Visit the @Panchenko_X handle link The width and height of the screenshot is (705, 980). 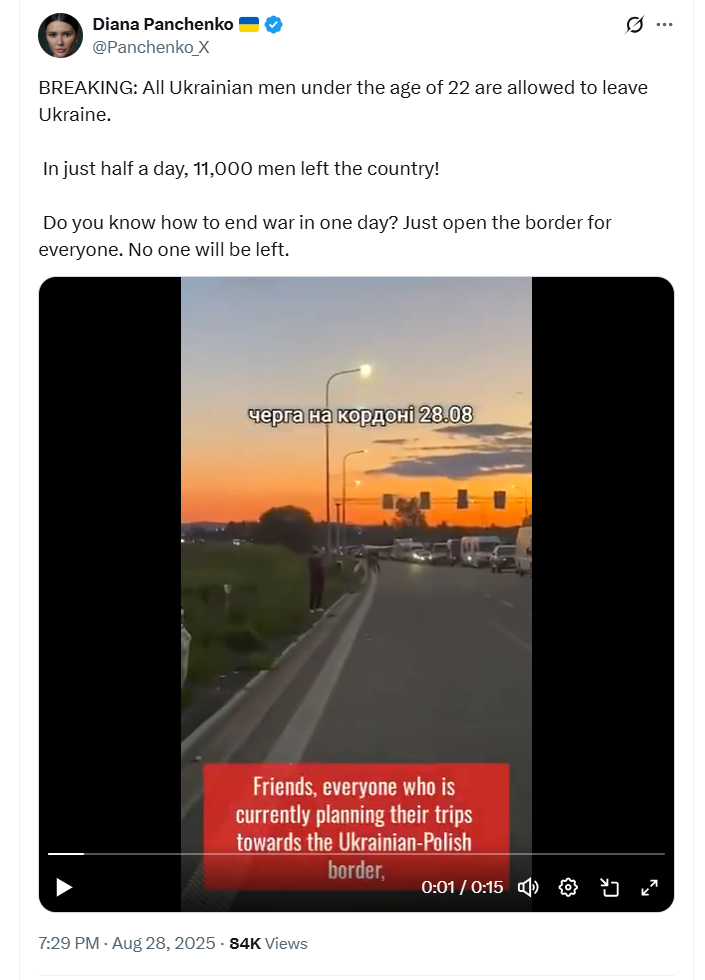click(x=151, y=47)
